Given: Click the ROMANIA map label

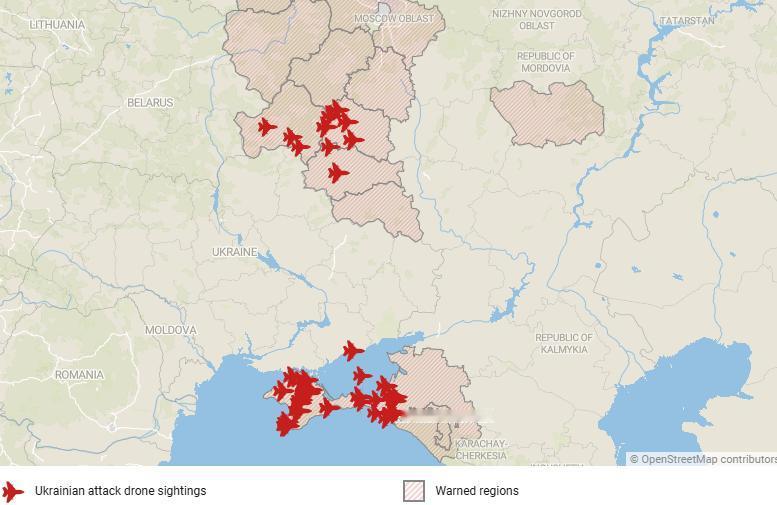Looking at the screenshot, I should (x=79, y=375).
